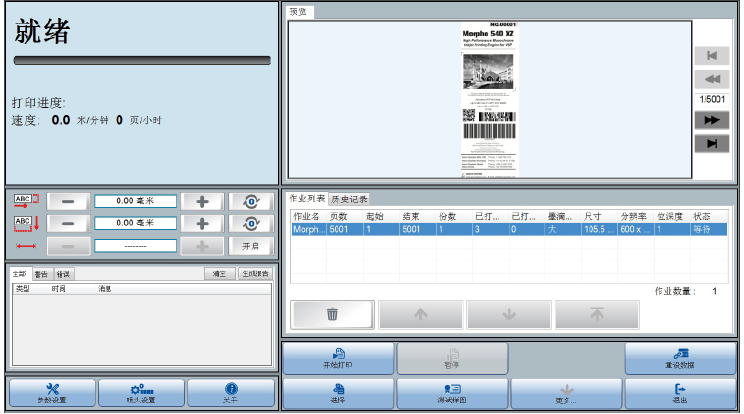Click 退出 to exit the application
Viewport: 744px width, 414px height.
pos(681,393)
